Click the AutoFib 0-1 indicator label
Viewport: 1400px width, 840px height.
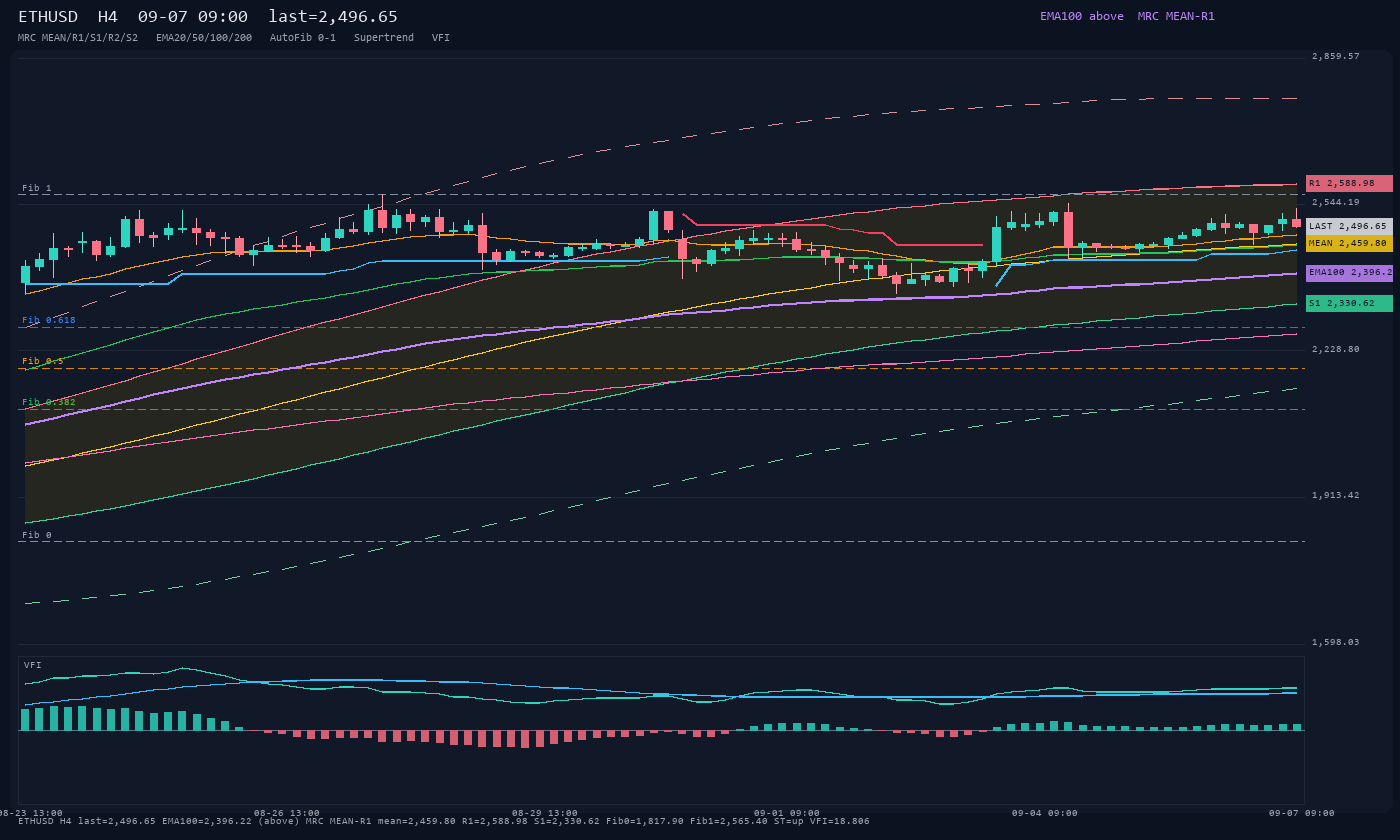303,37
